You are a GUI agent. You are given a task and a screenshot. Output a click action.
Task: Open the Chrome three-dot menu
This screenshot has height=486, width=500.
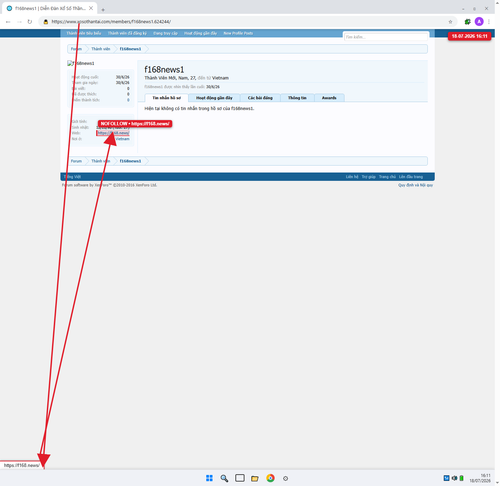click(x=489, y=22)
